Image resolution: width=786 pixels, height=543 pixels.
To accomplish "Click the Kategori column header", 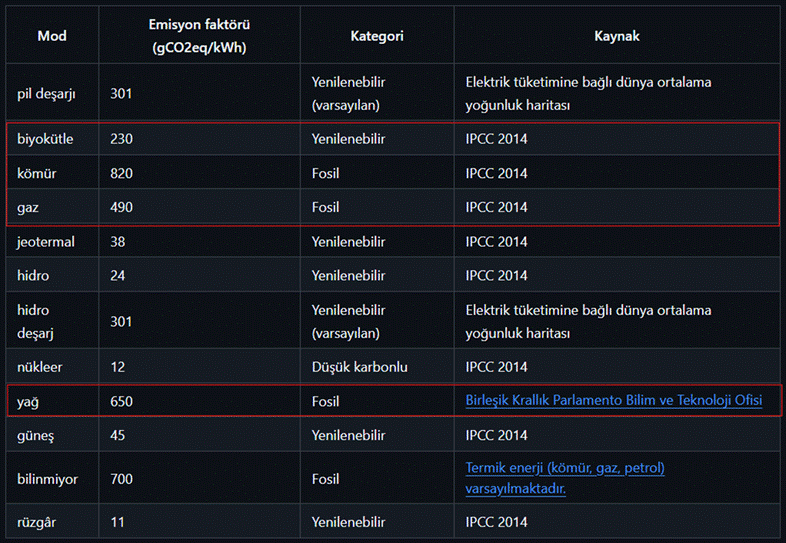I will (377, 36).
